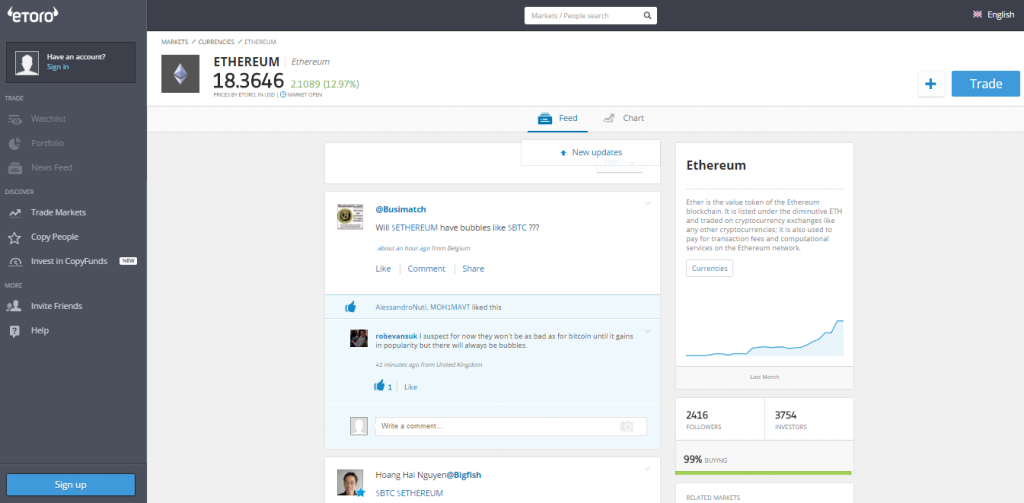Screen dimensions: 1024x503
Task: Click the Sign up button
Action: pyautogui.click(x=70, y=484)
